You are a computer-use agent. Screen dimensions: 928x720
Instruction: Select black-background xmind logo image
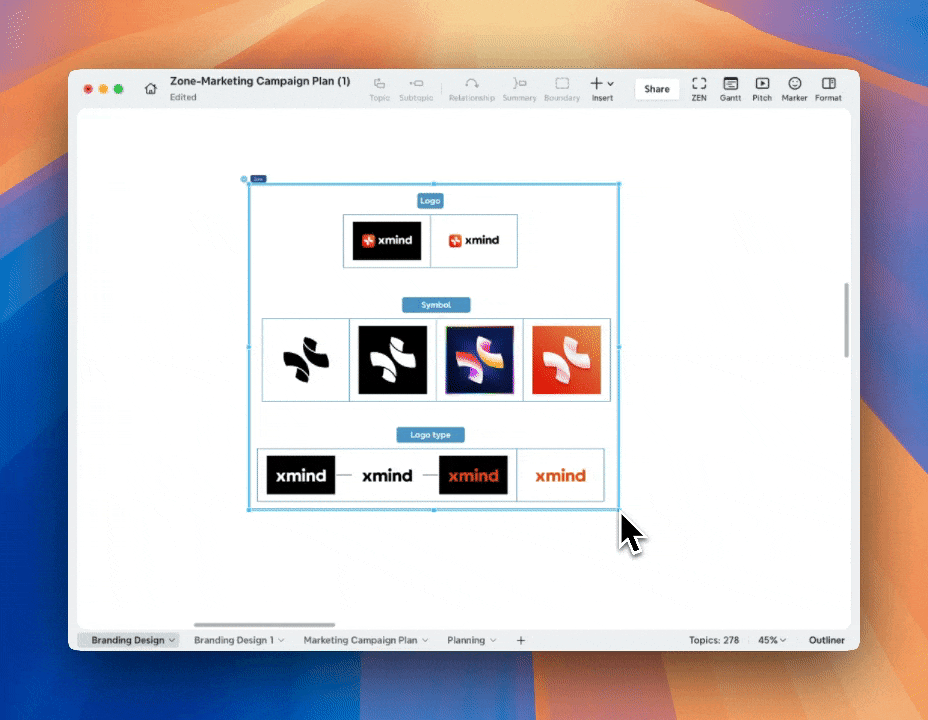pyautogui.click(x=387, y=241)
